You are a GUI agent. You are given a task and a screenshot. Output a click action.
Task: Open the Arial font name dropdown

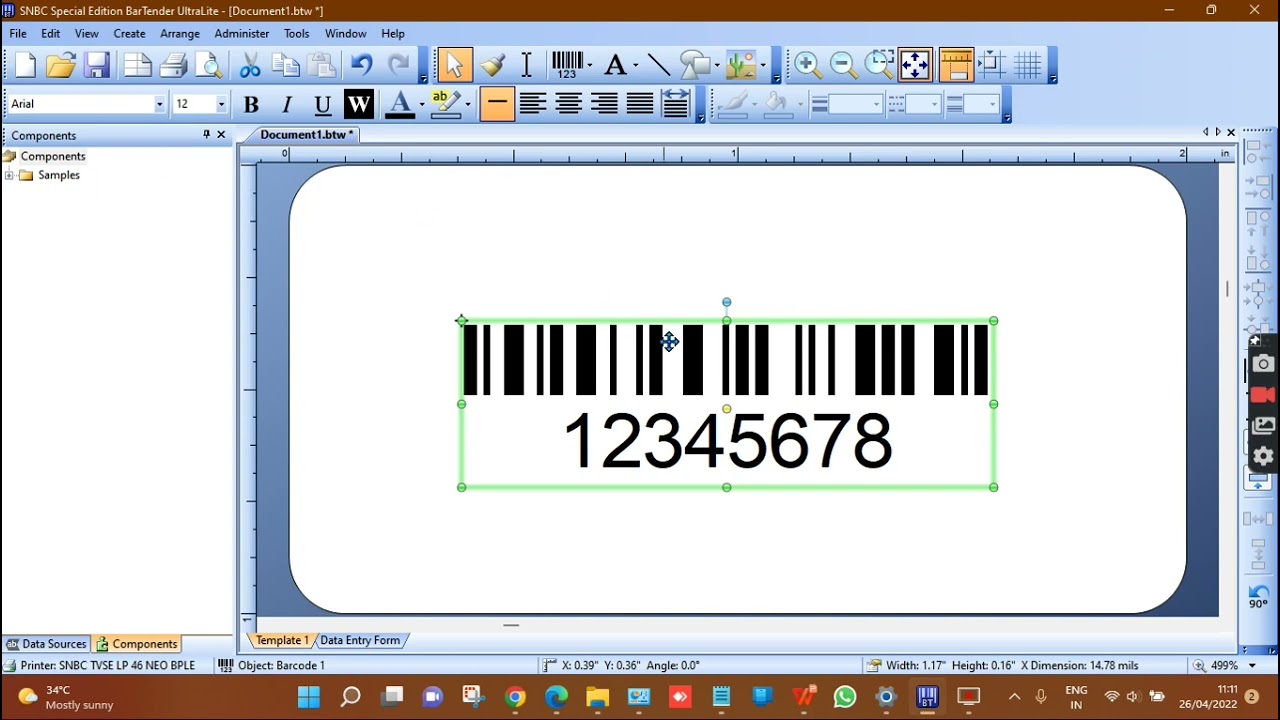[159, 104]
